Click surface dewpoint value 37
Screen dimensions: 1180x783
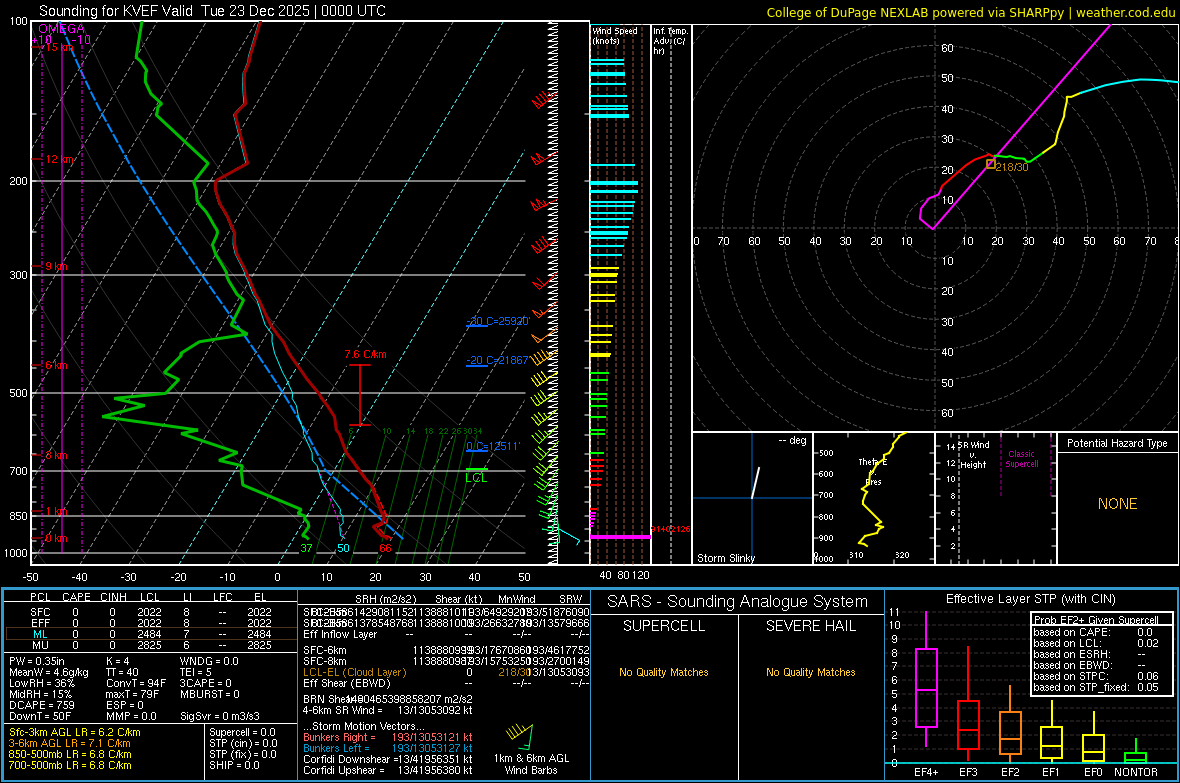point(306,548)
